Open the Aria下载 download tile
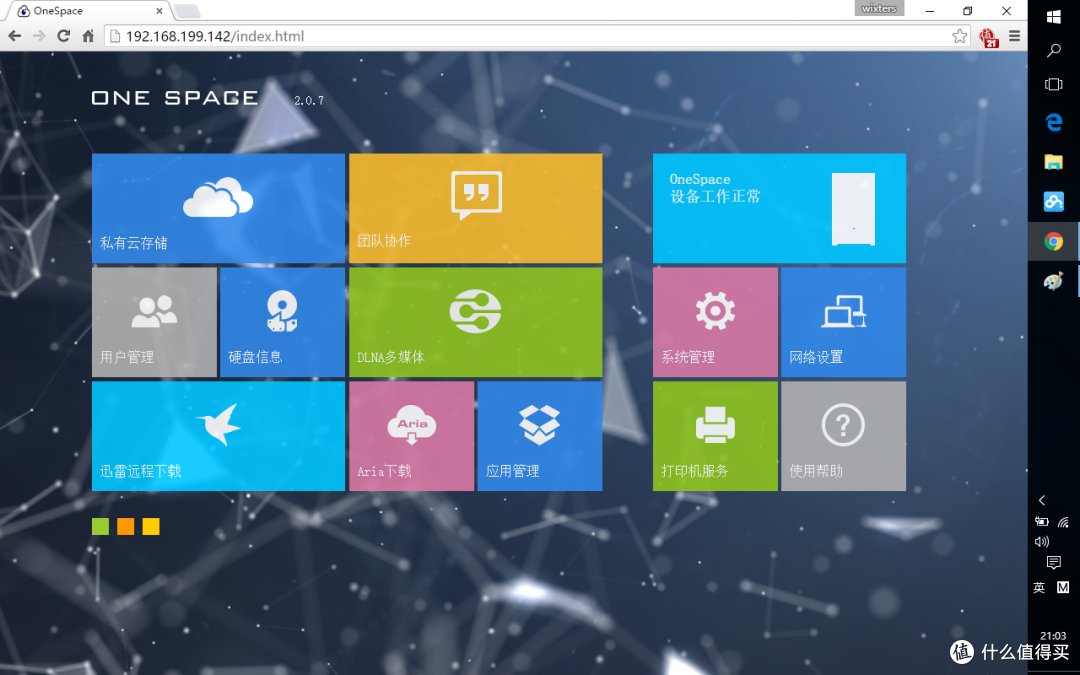This screenshot has width=1080, height=675. (411, 436)
